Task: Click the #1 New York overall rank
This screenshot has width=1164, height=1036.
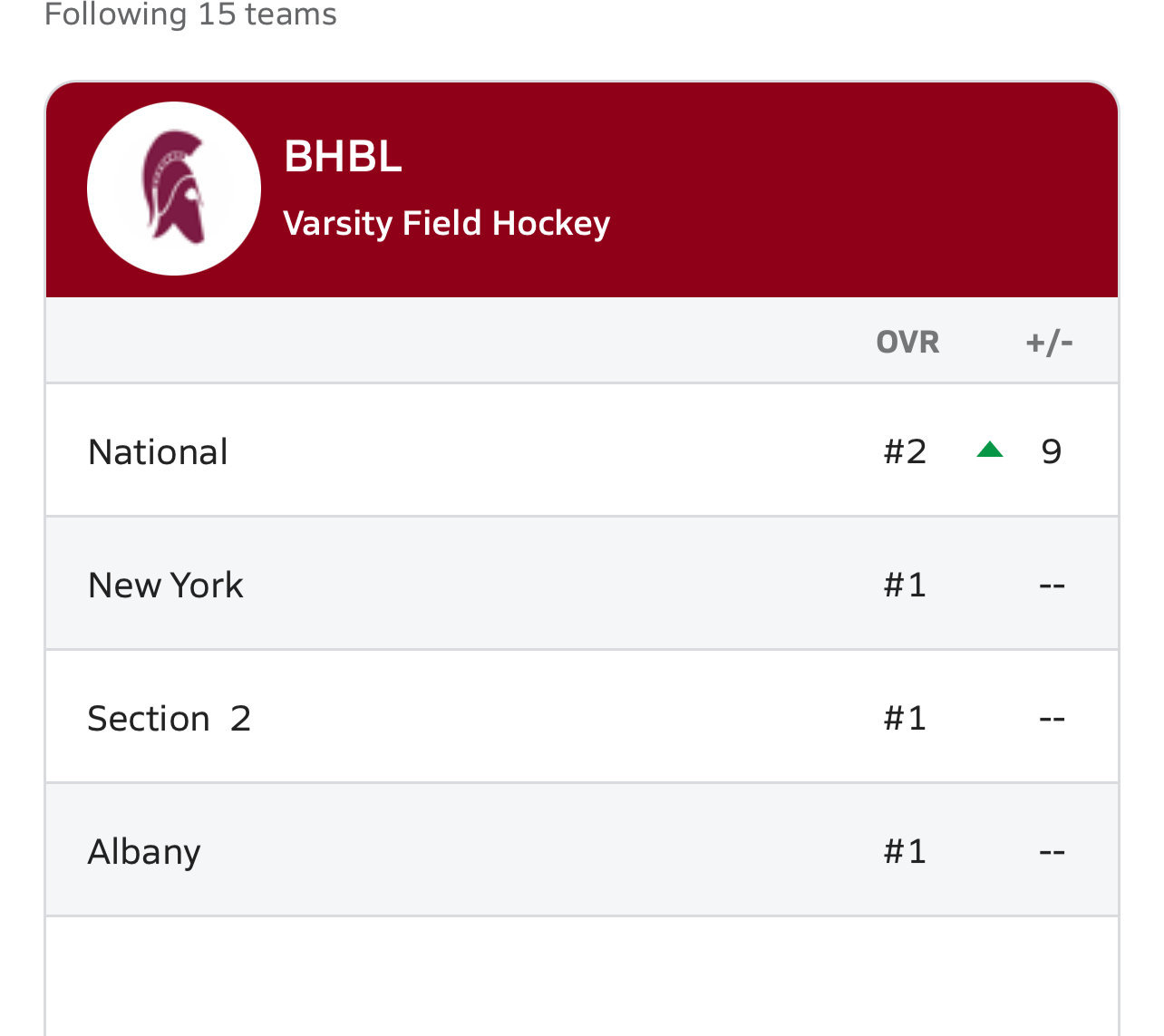Action: (905, 585)
